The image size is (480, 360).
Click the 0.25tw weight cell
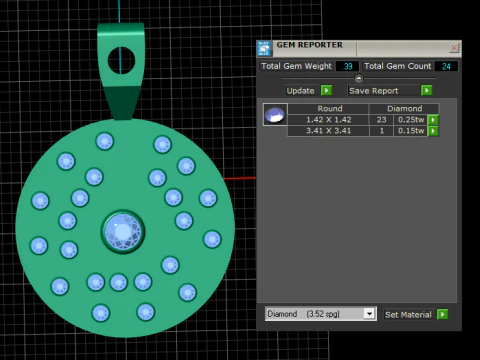pos(411,120)
